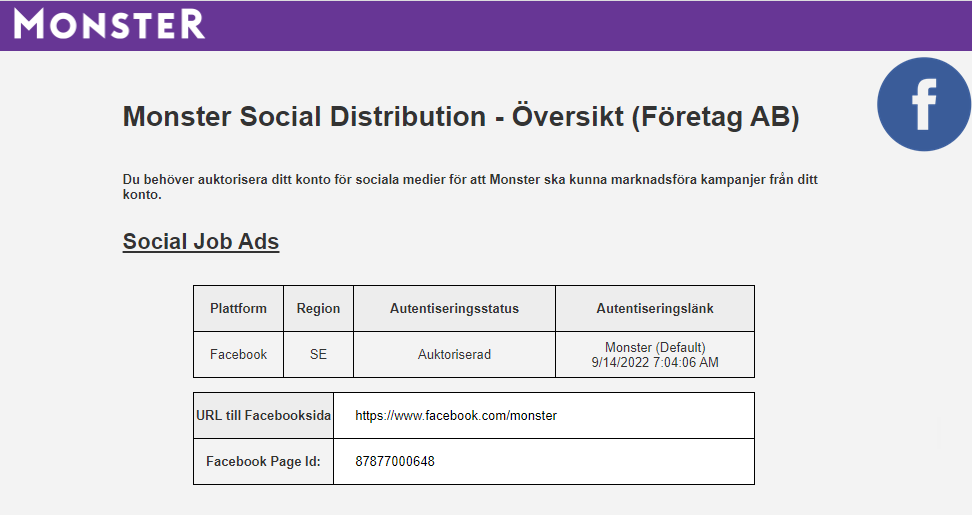Select the Facebook page URL field

coord(544,415)
